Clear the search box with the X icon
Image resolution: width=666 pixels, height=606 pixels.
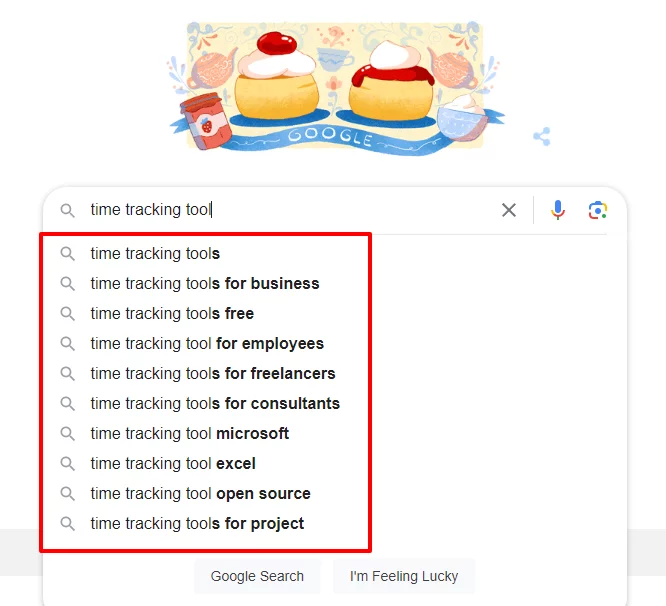(x=509, y=210)
